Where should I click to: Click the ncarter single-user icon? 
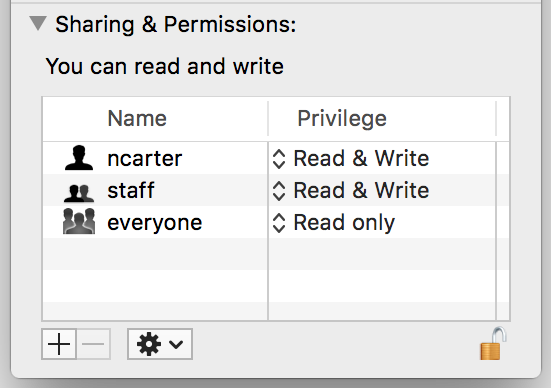pyautogui.click(x=79, y=158)
